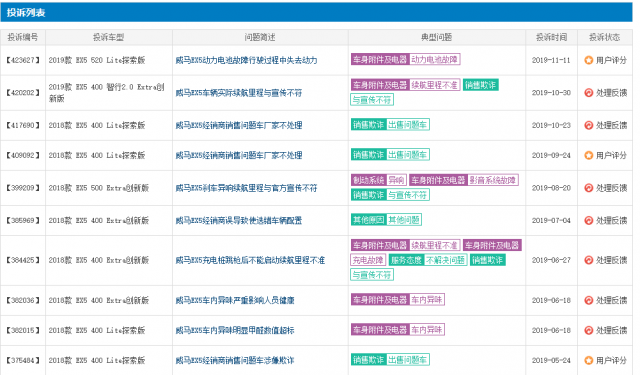The height and width of the screenshot is (375, 640).
Task: Click vehicle model 2019款 EX5 520 Lite探索版
Action: [97, 60]
